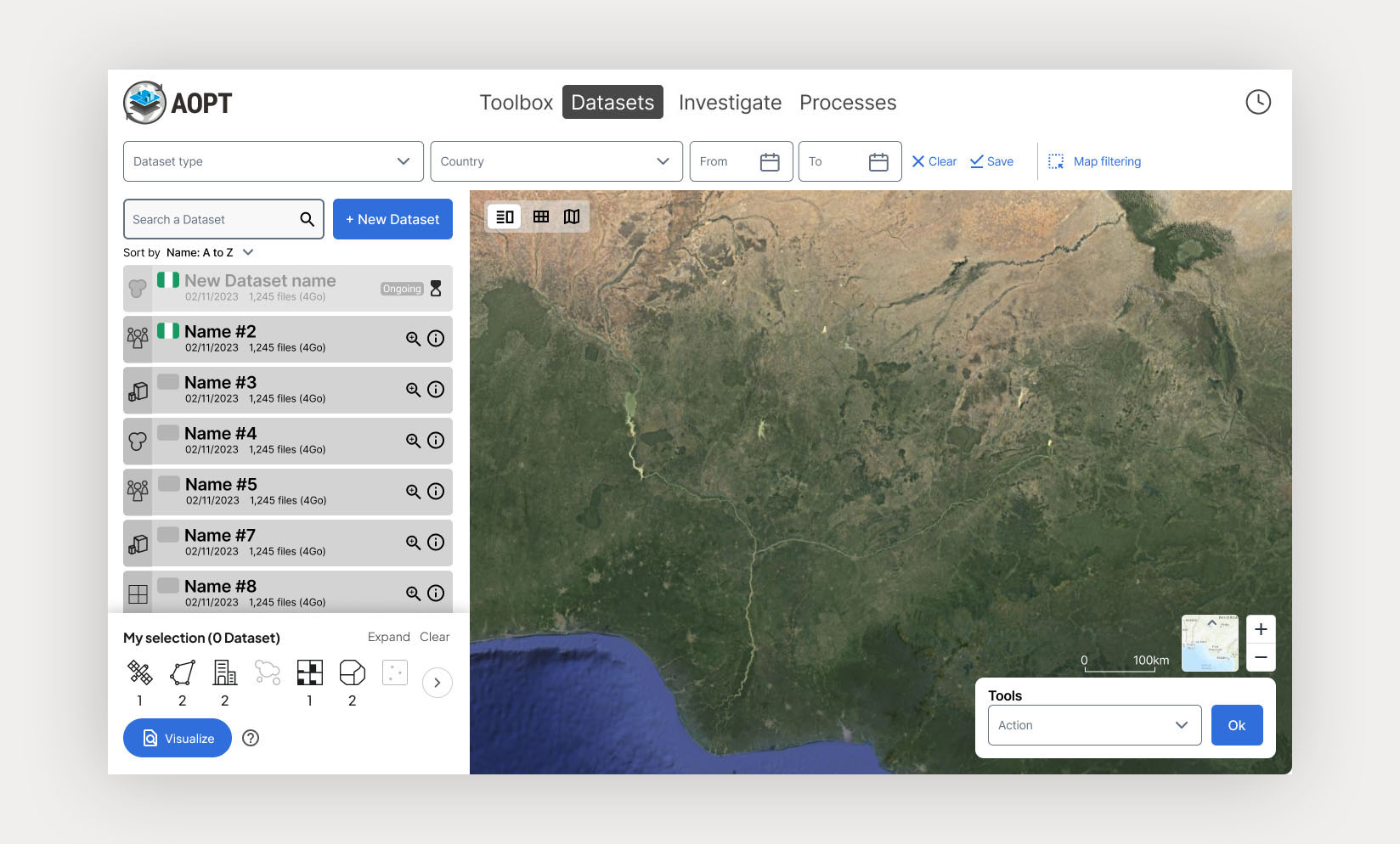The width and height of the screenshot is (1400, 844).
Task: Select the satellite icon in My selection
Action: coord(140,672)
